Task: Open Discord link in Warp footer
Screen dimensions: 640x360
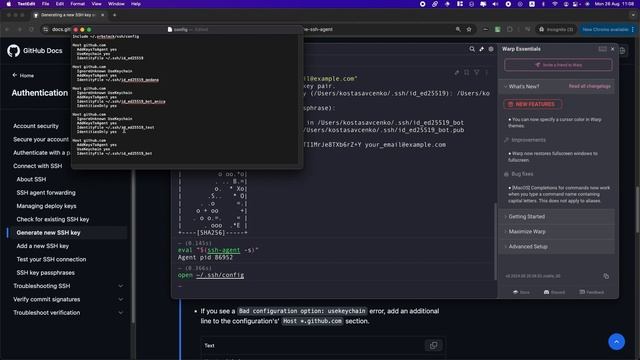Action: (554, 292)
